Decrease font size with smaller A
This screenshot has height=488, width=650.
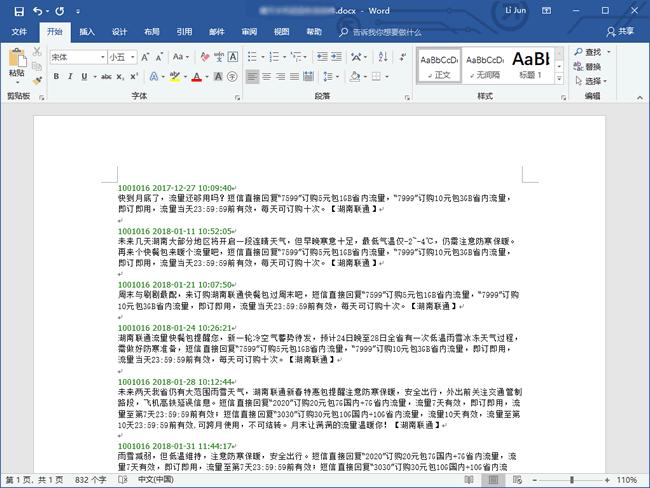159,57
